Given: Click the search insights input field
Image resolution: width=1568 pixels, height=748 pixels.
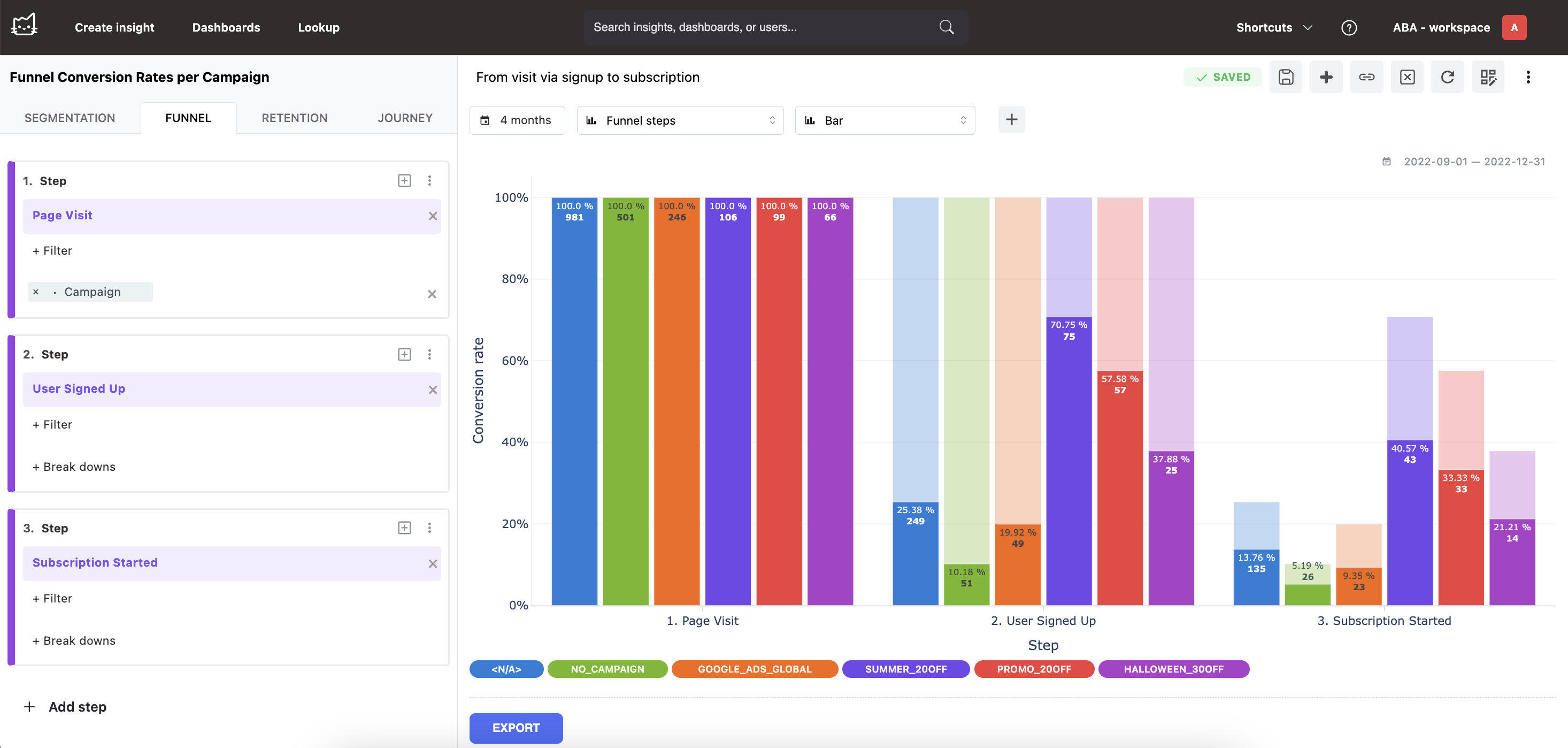Looking at the screenshot, I should [x=761, y=27].
